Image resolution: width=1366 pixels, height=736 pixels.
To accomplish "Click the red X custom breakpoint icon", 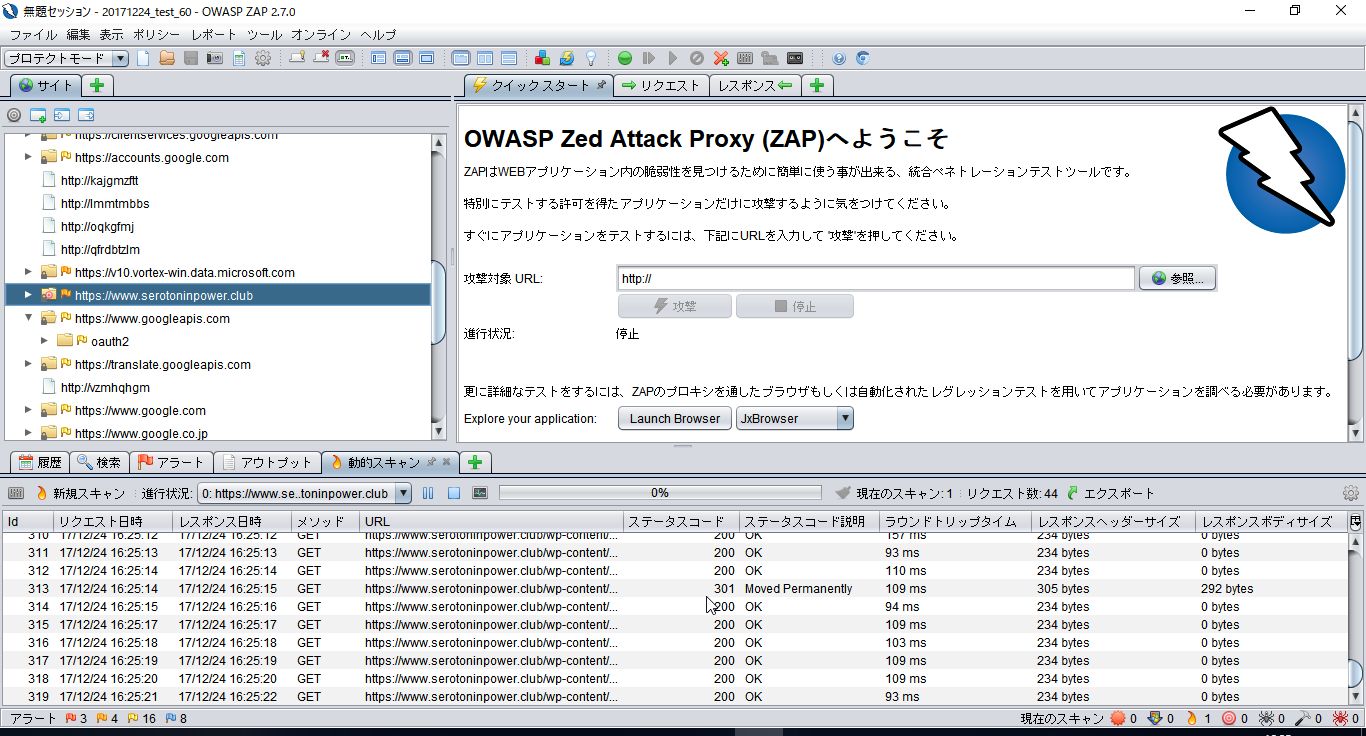I will click(x=720, y=59).
